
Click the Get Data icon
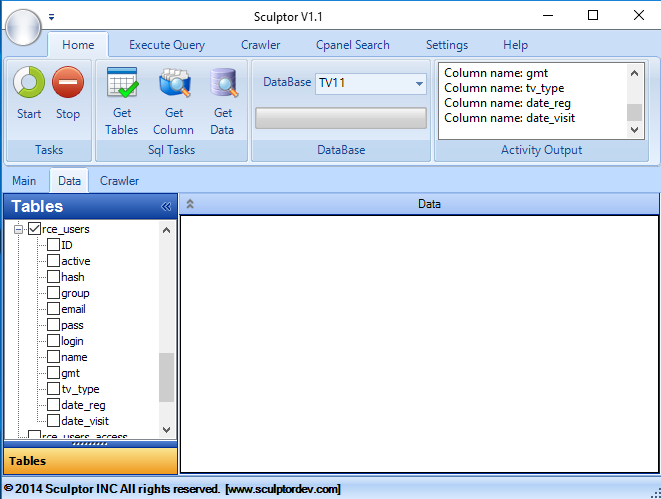223,83
